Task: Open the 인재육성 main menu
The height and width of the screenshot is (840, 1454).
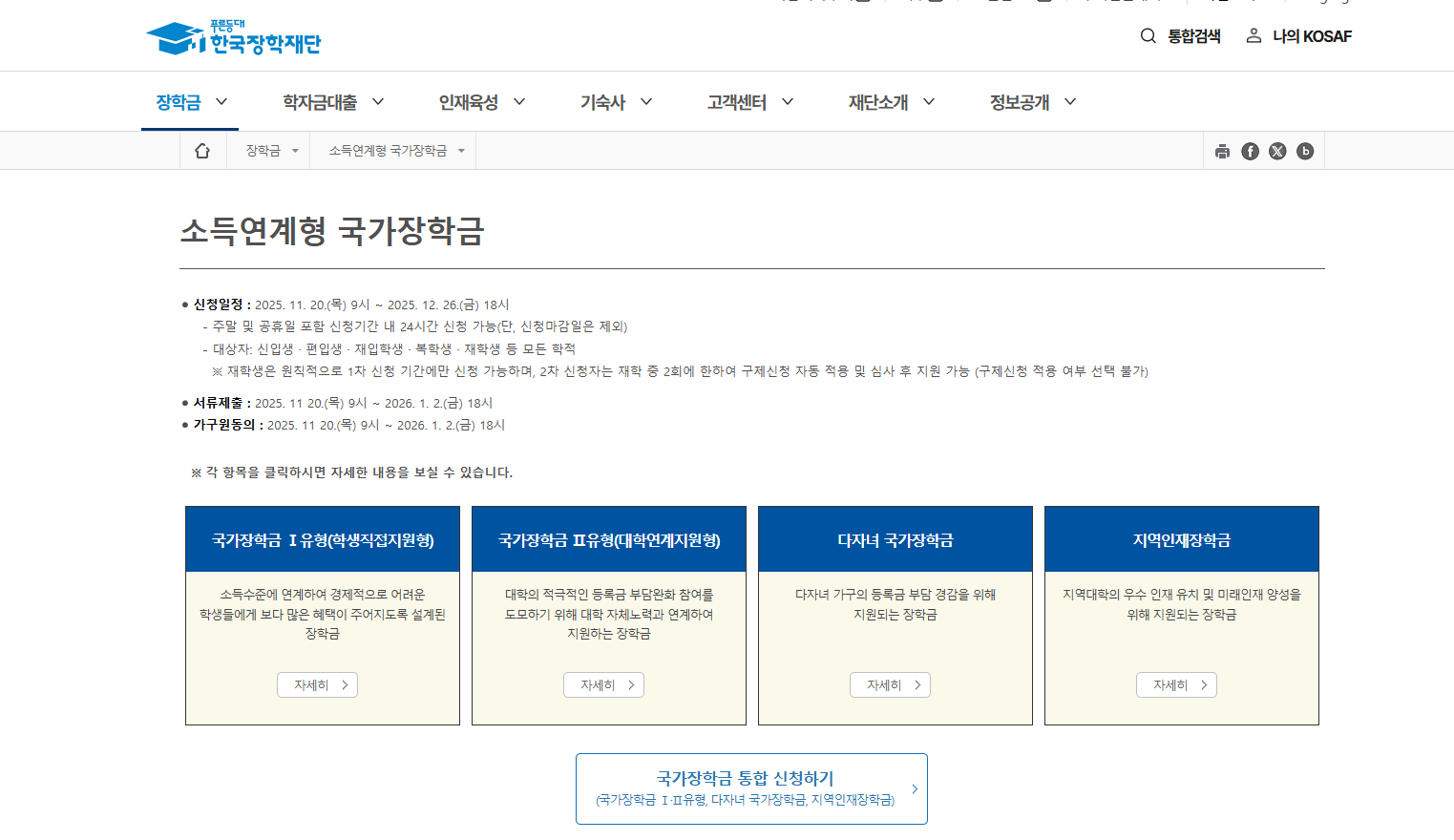Action: tap(482, 101)
